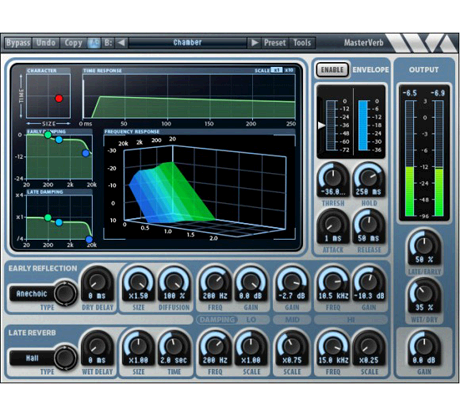460x416 pixels.
Task: Click the Wet/Dry 35 % knob
Action: [424, 293]
